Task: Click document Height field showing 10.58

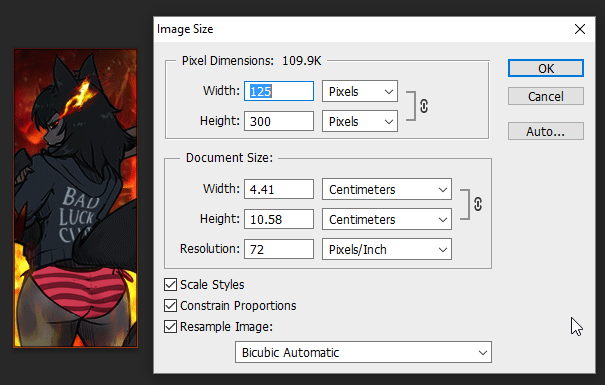Action: [x=279, y=220]
